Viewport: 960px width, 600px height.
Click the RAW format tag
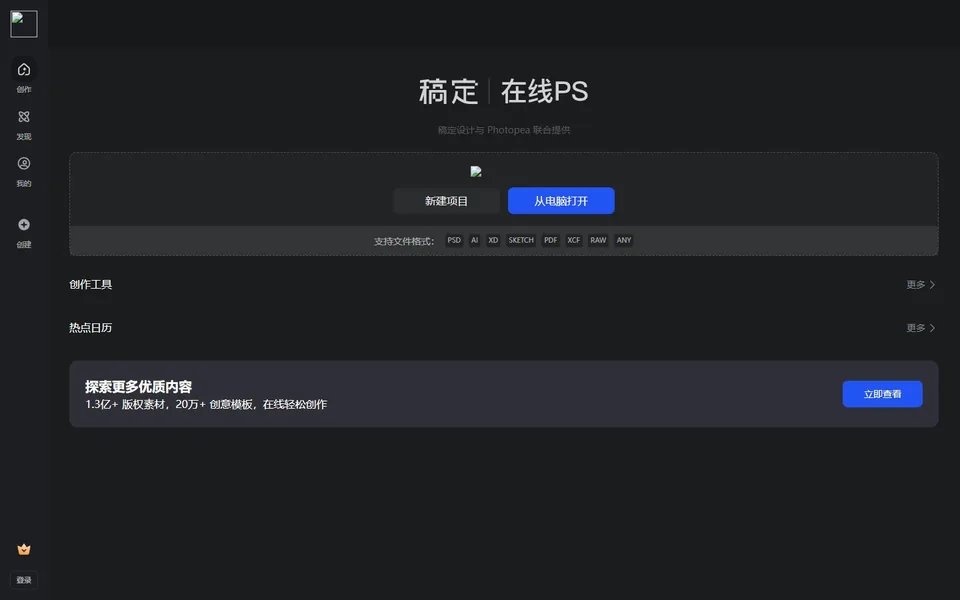coord(598,241)
